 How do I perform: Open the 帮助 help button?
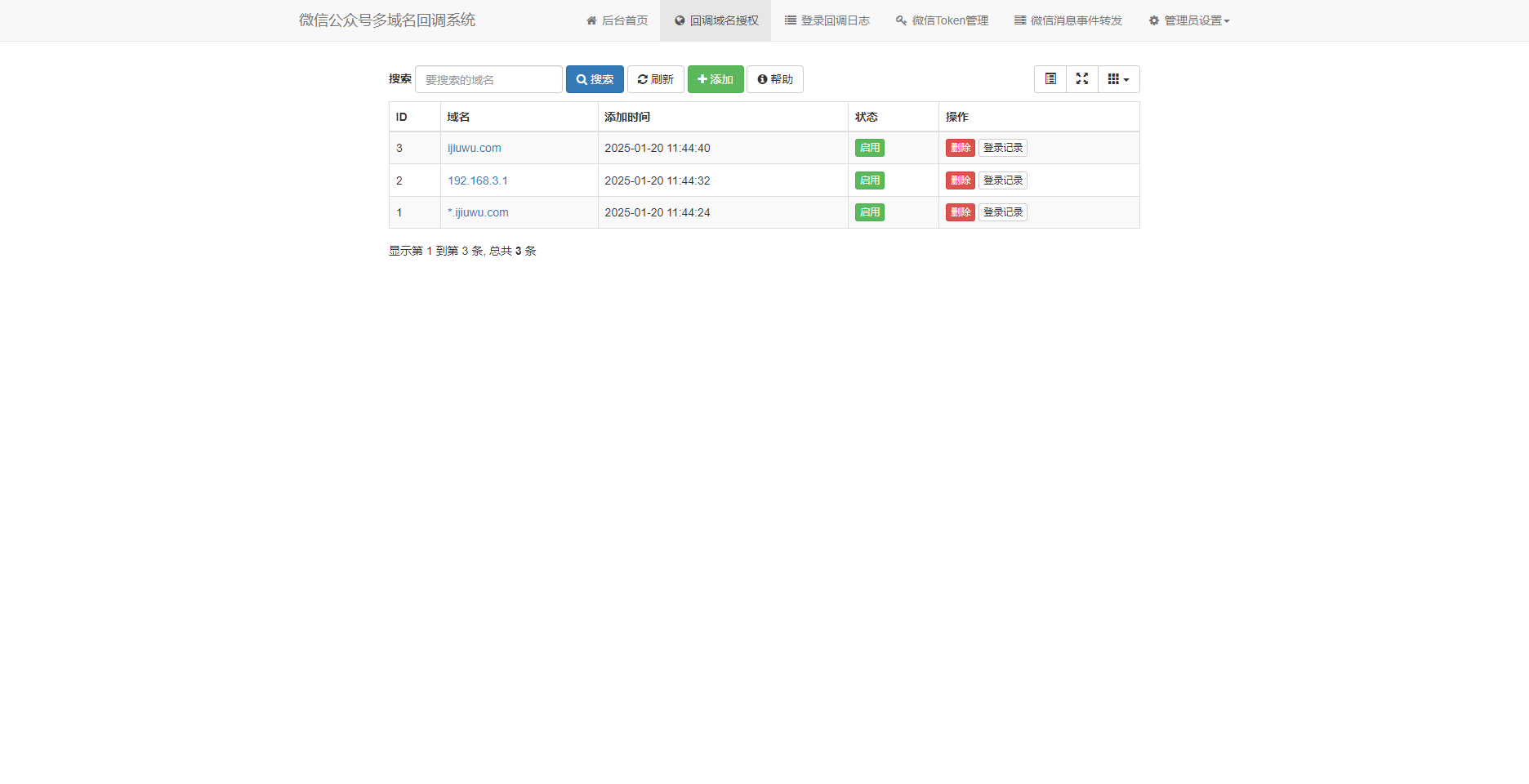pos(775,79)
